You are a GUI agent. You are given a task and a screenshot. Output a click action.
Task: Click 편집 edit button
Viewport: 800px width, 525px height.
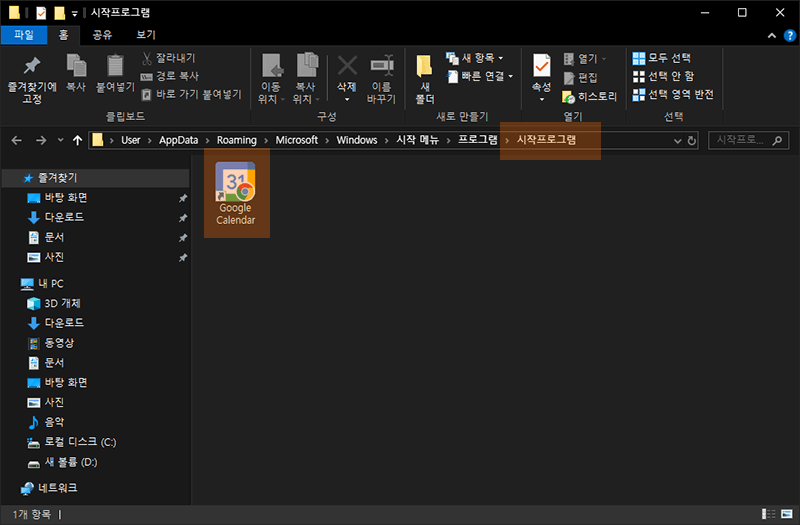click(x=581, y=78)
